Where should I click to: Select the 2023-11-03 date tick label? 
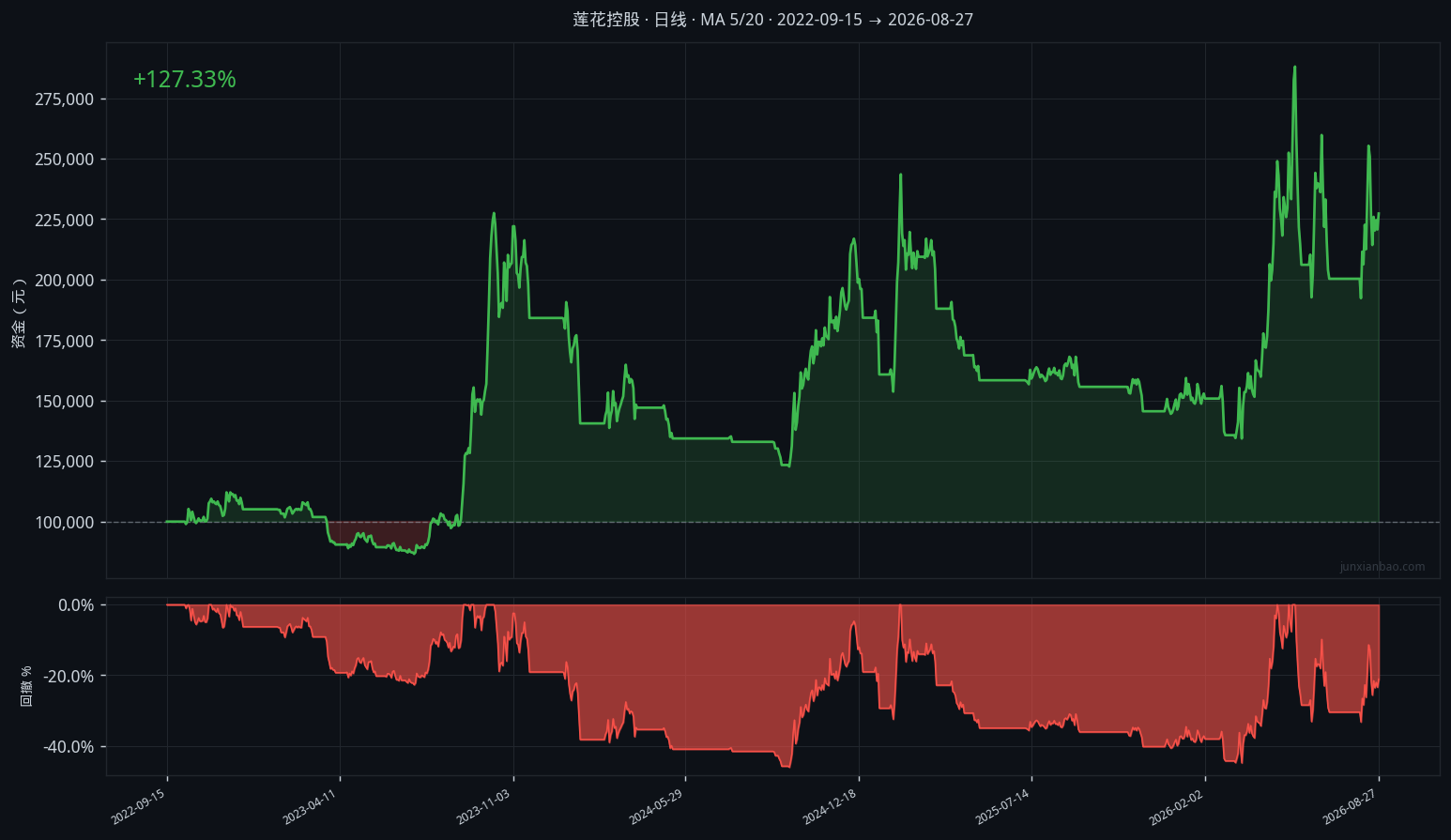[x=484, y=806]
